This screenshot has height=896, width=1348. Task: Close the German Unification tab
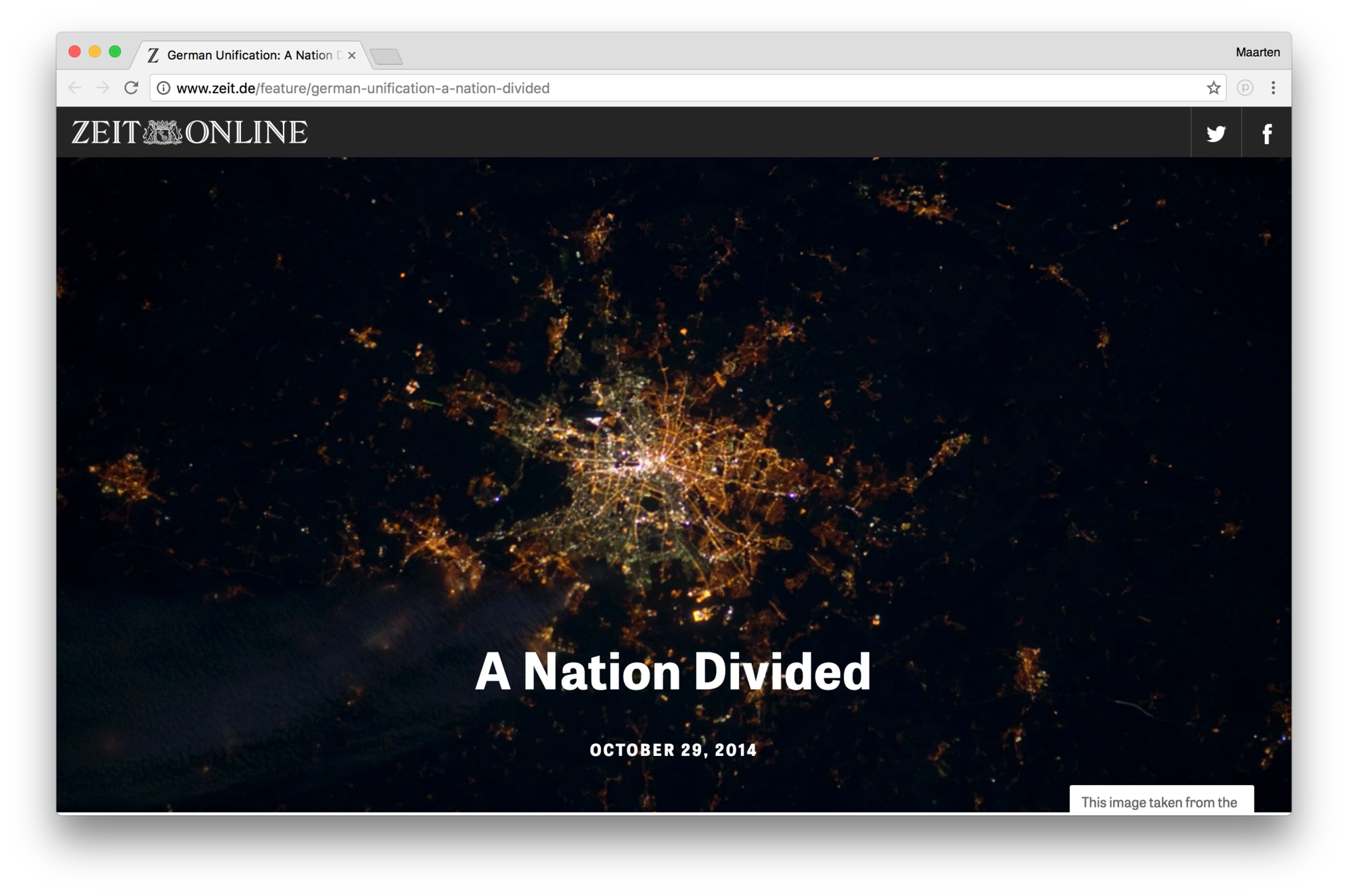tap(352, 55)
